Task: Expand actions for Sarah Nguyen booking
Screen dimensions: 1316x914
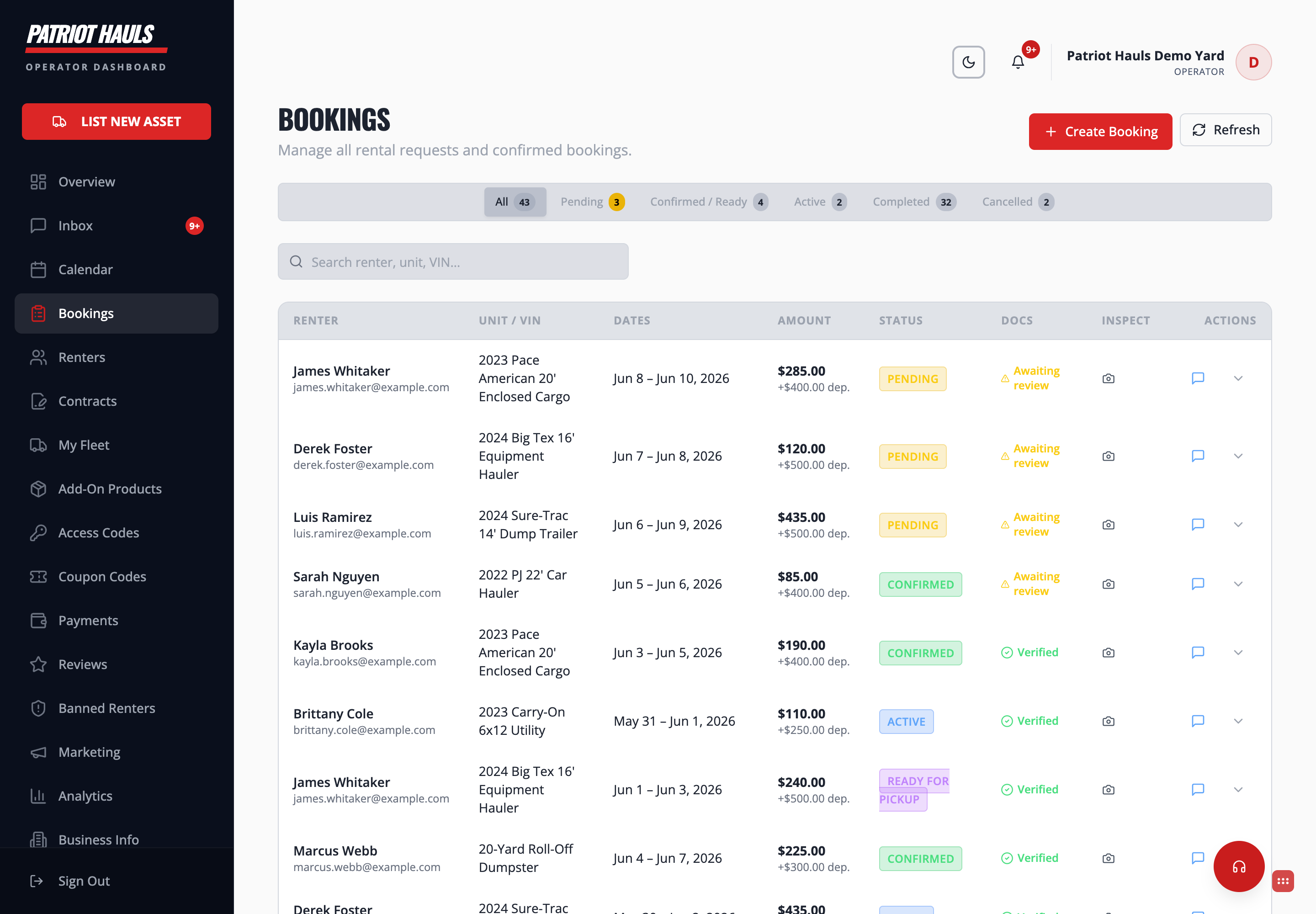Action: [x=1237, y=584]
